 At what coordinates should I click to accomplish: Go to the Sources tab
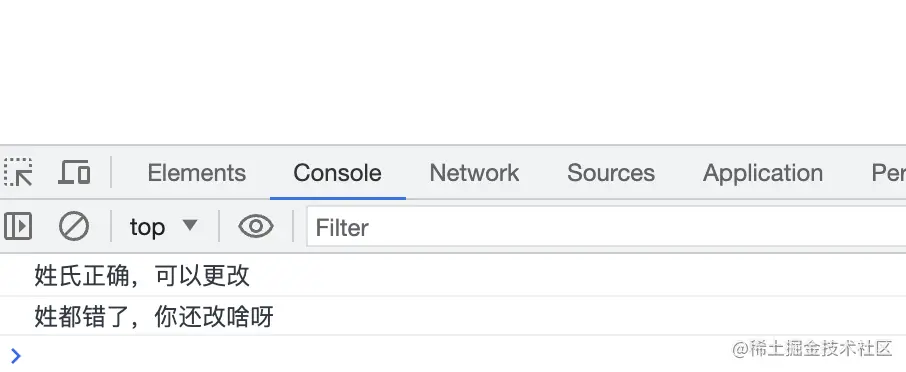coord(611,173)
